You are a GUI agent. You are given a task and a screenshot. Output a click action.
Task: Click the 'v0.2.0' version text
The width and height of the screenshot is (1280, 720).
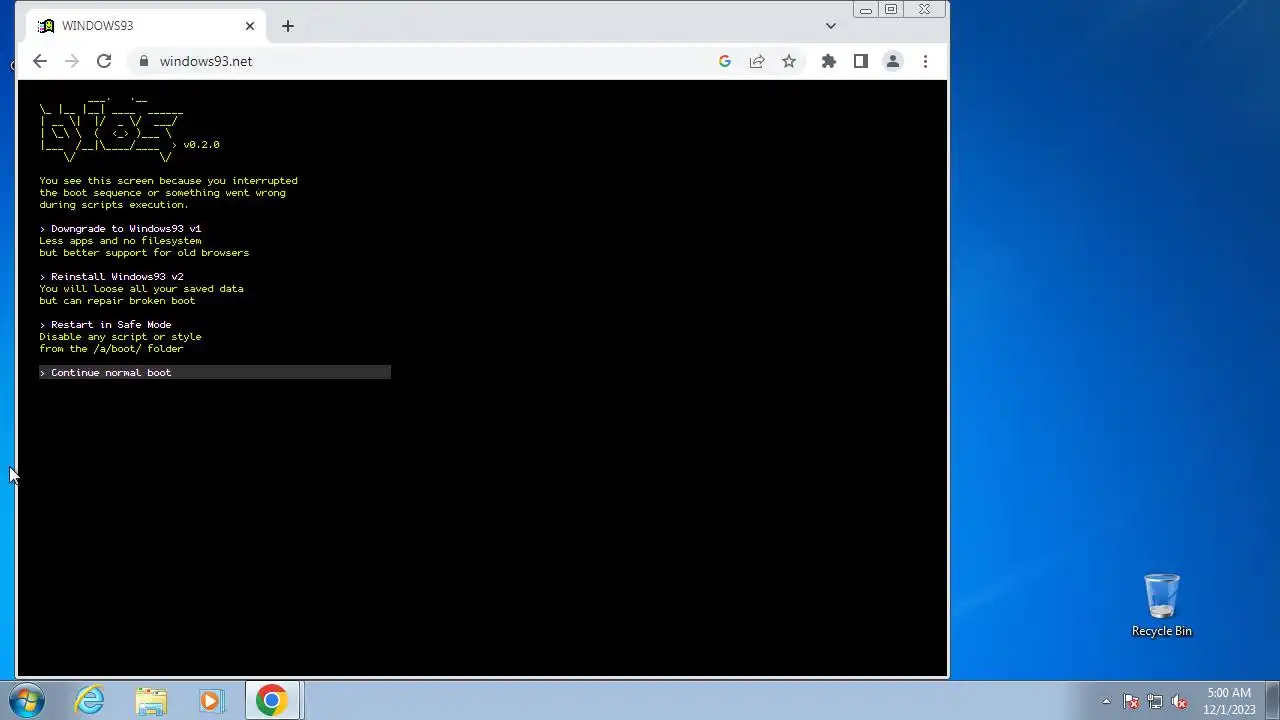point(201,145)
